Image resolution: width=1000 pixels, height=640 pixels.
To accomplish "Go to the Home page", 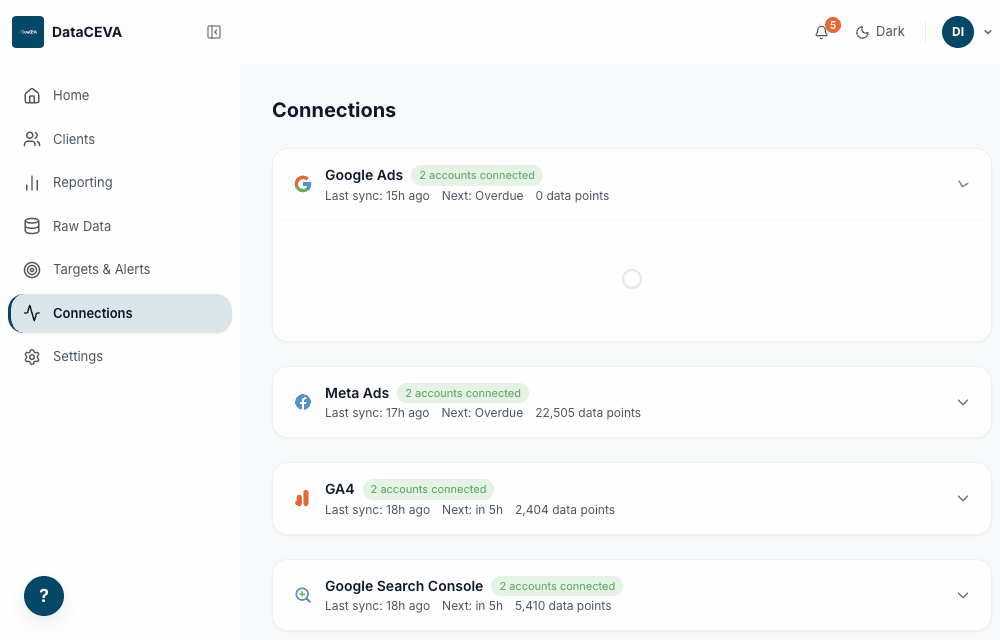I will point(120,96).
